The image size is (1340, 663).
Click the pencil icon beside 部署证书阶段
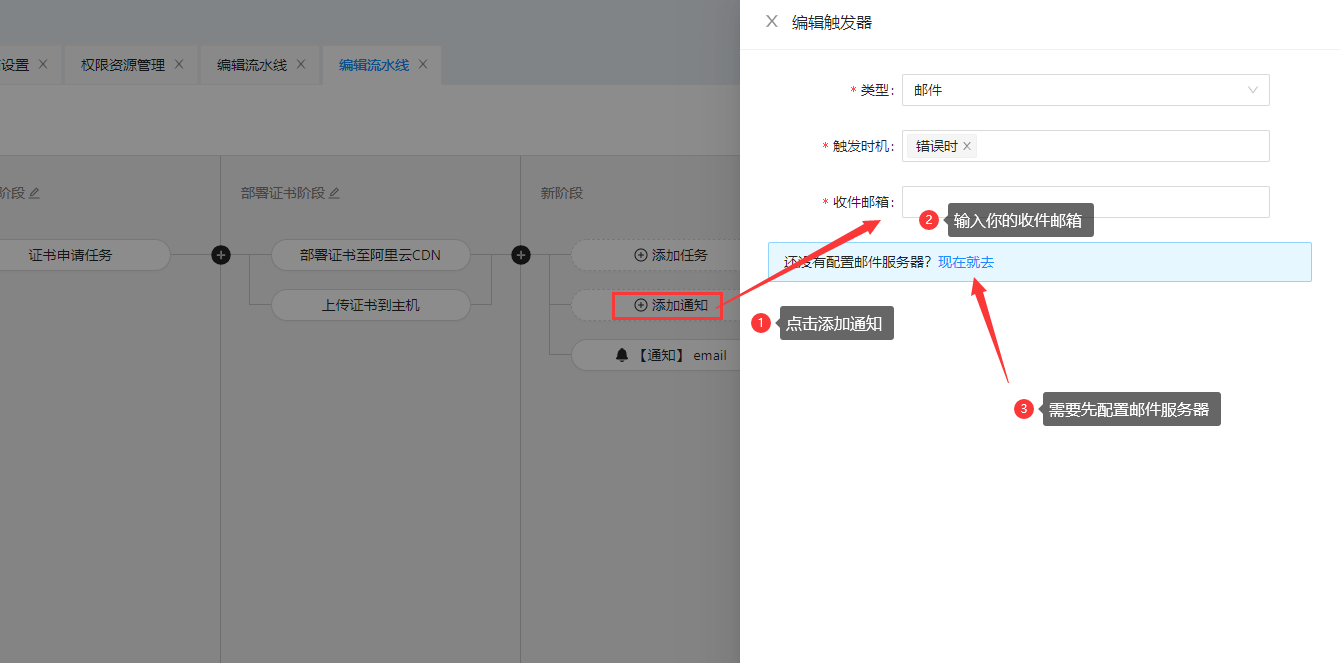pyautogui.click(x=335, y=193)
